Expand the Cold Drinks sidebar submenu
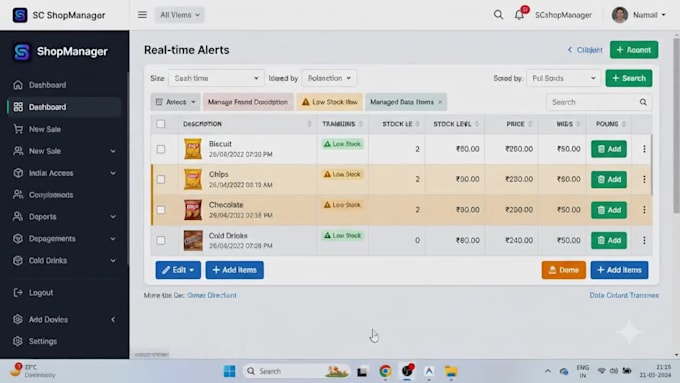The height and width of the screenshot is (383, 680). pyautogui.click(x=113, y=261)
